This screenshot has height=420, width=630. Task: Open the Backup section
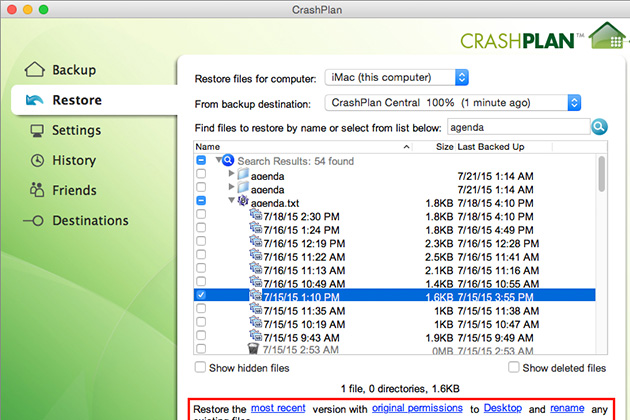[74, 70]
